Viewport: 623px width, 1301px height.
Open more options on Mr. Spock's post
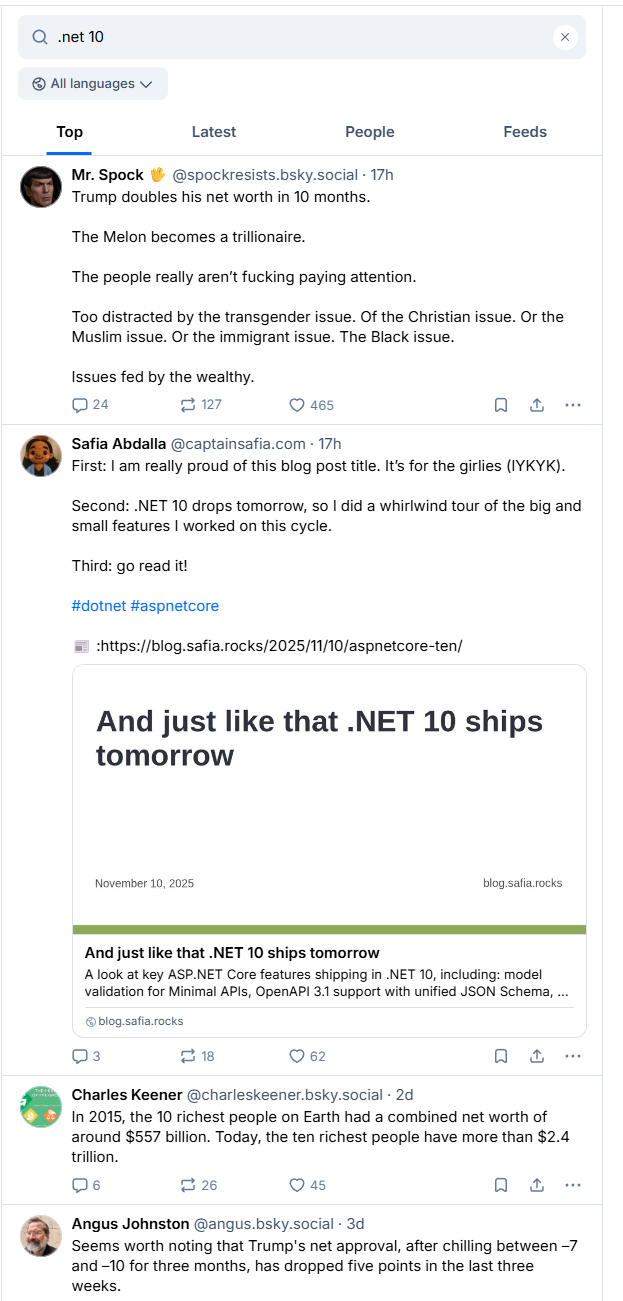tap(573, 405)
